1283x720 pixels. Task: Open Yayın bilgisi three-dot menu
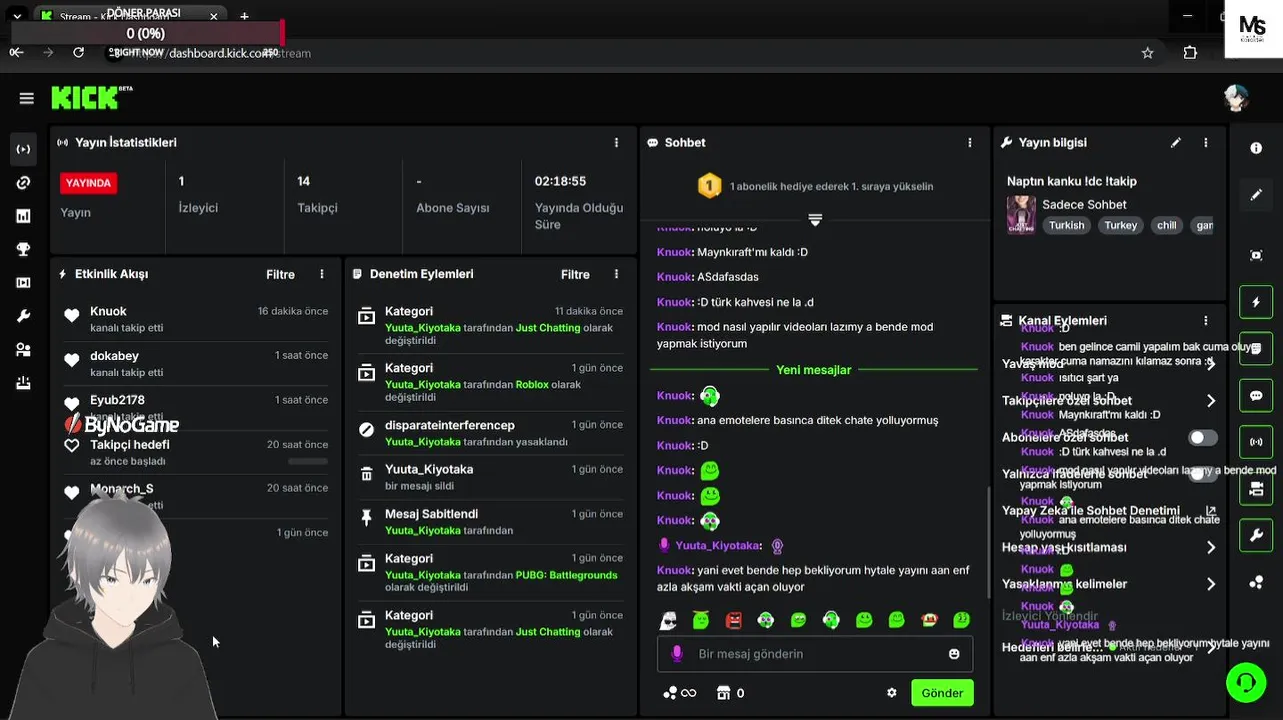coord(1206,143)
